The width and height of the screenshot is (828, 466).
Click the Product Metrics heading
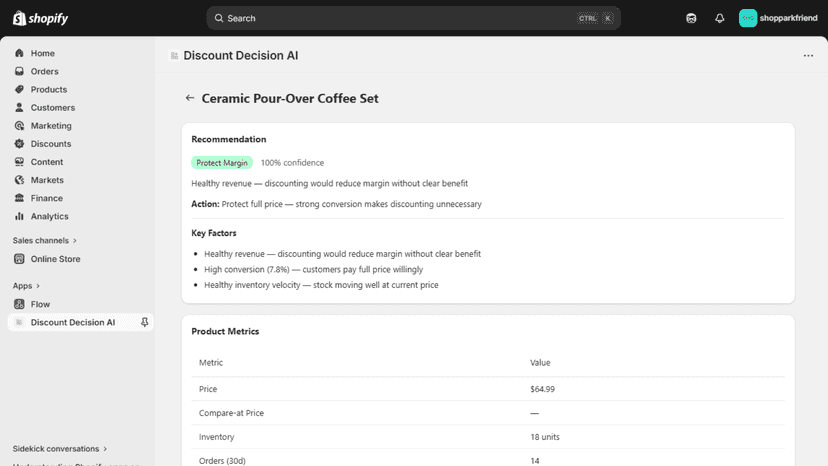coord(225,331)
